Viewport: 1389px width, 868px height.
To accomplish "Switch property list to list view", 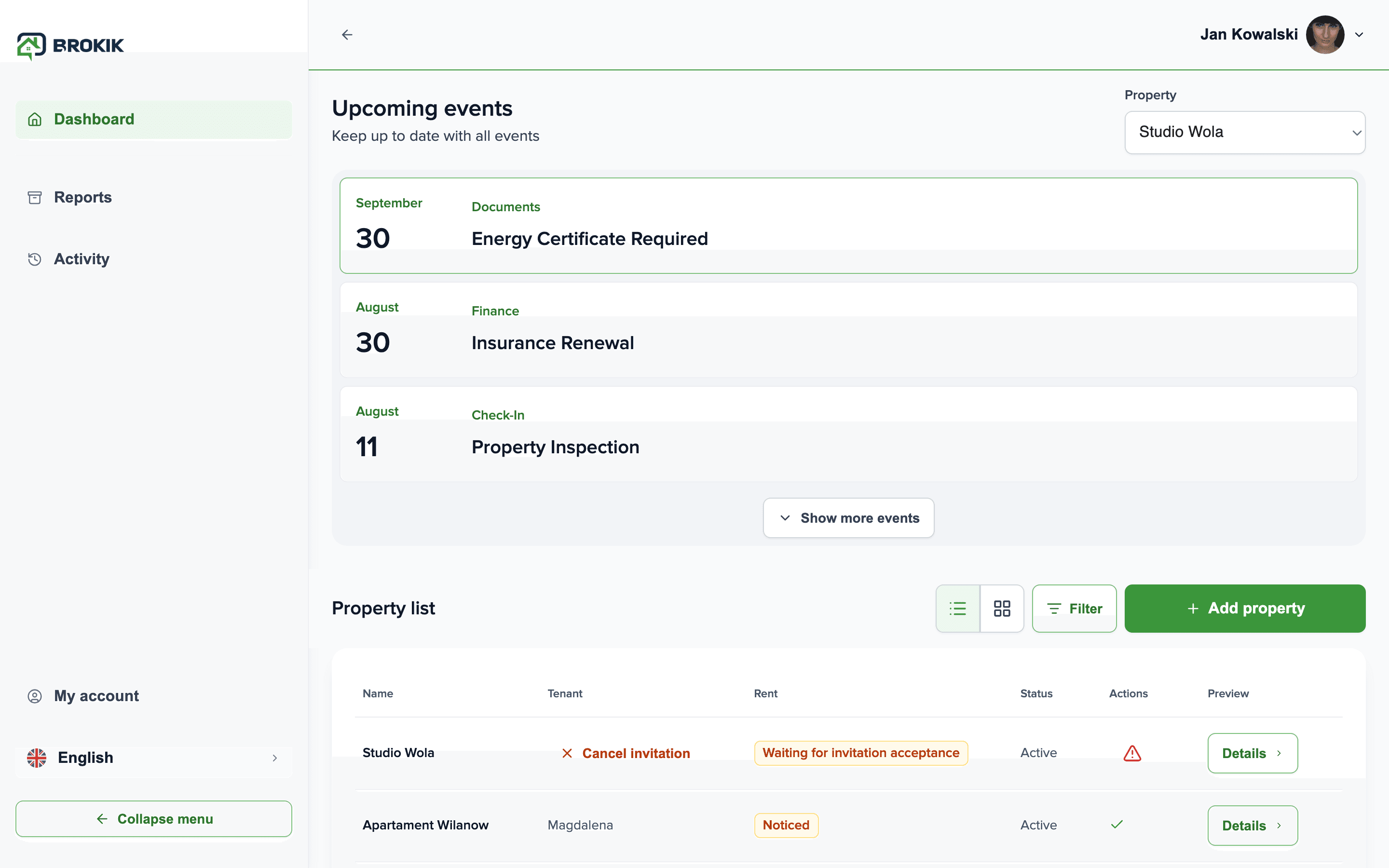I will (x=957, y=609).
